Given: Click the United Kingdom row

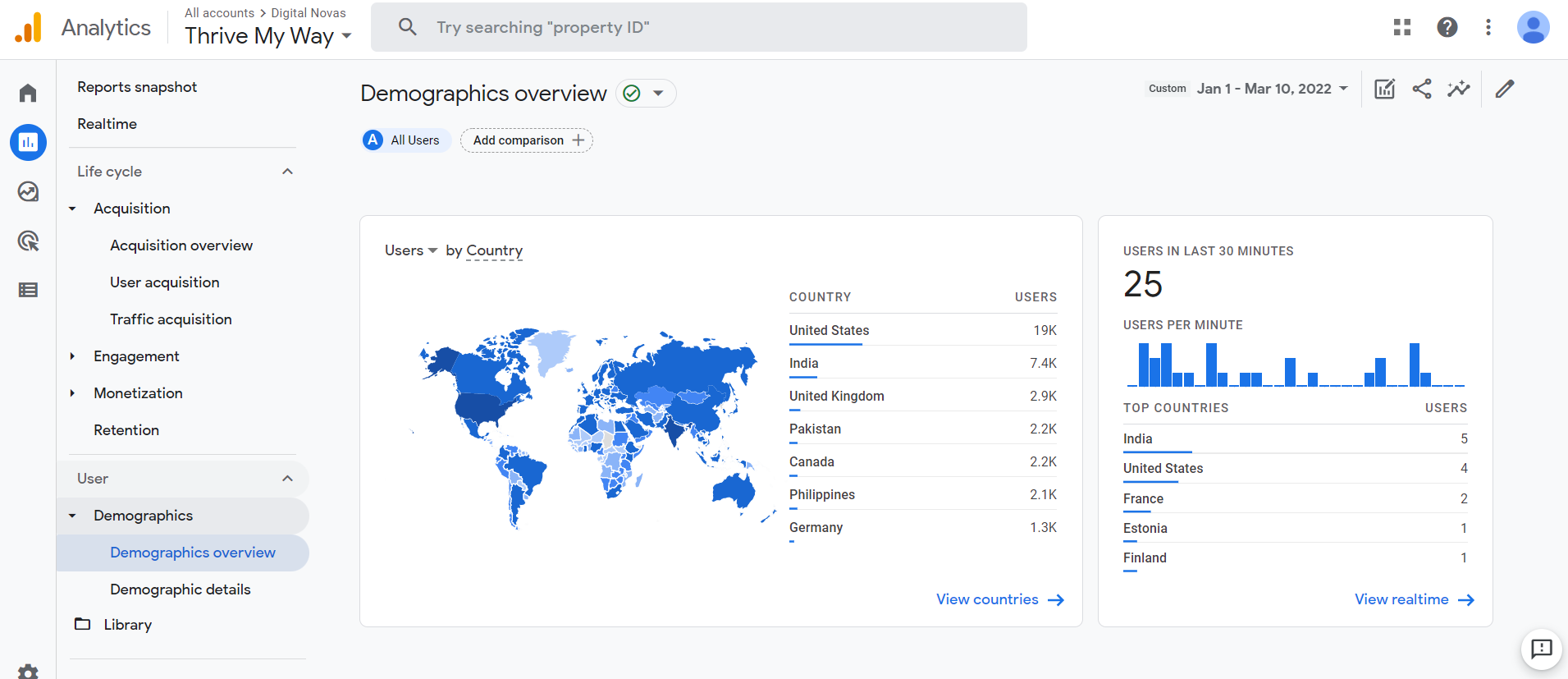Looking at the screenshot, I should [923, 396].
